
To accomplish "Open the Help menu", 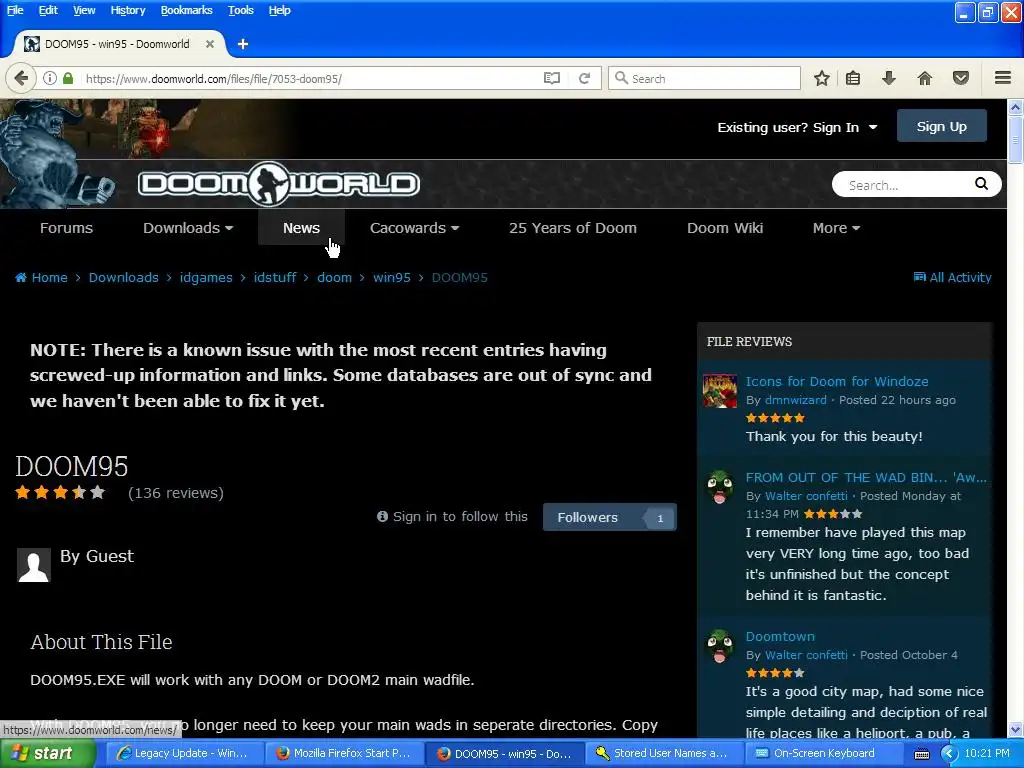I will click(x=280, y=10).
